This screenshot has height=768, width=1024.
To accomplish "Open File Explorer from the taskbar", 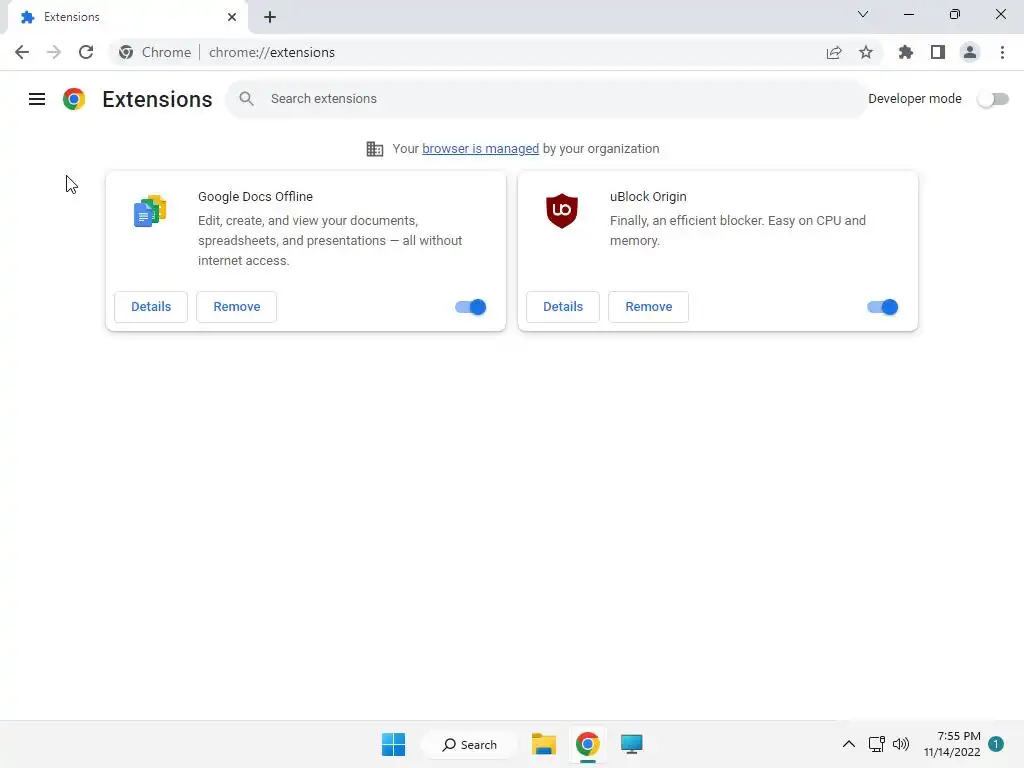I will point(543,744).
